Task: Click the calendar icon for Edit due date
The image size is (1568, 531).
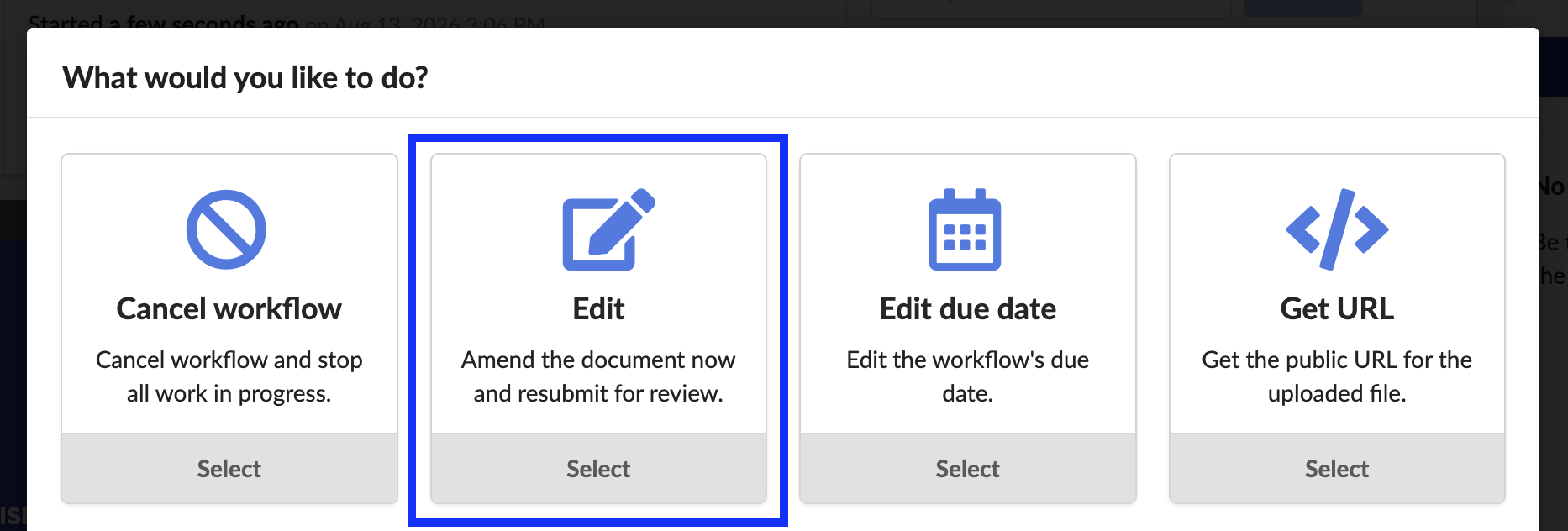Action: point(965,229)
